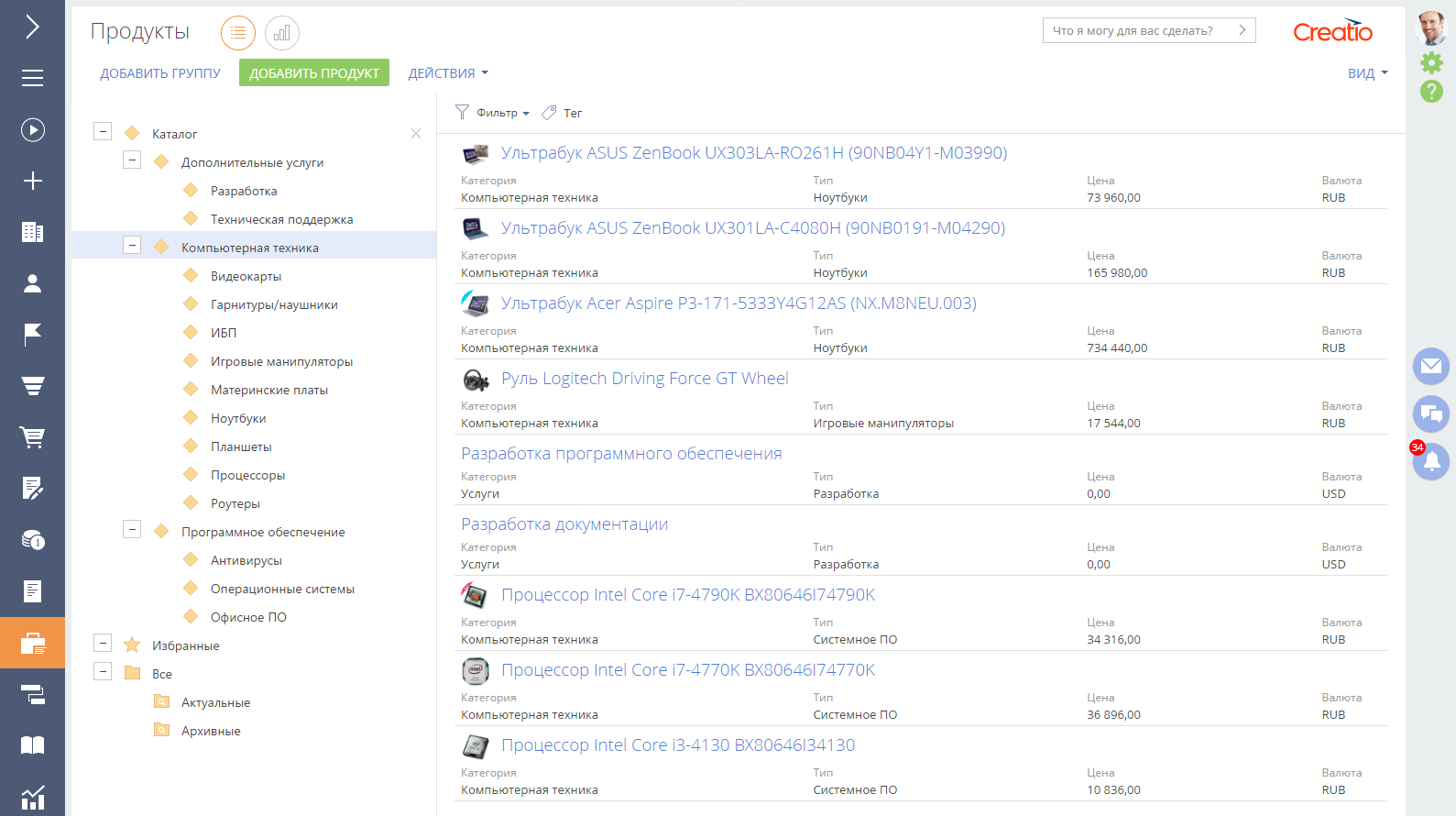Collapse the Избранные node
This screenshot has height=816, width=1456.
103,643
